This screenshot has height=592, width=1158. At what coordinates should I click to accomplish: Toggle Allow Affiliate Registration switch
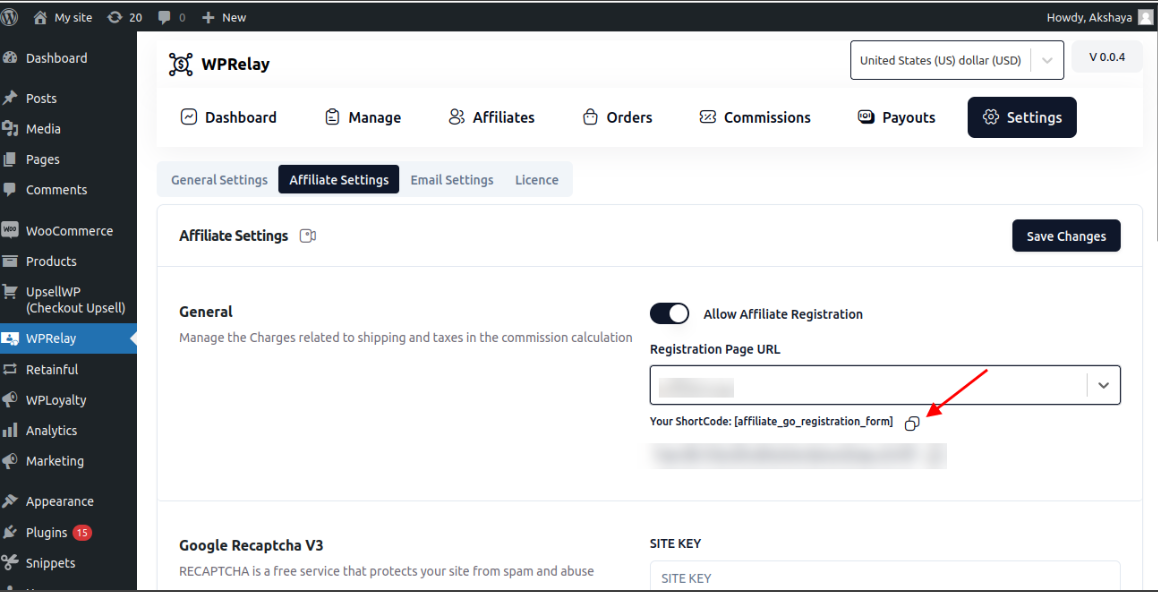[669, 314]
